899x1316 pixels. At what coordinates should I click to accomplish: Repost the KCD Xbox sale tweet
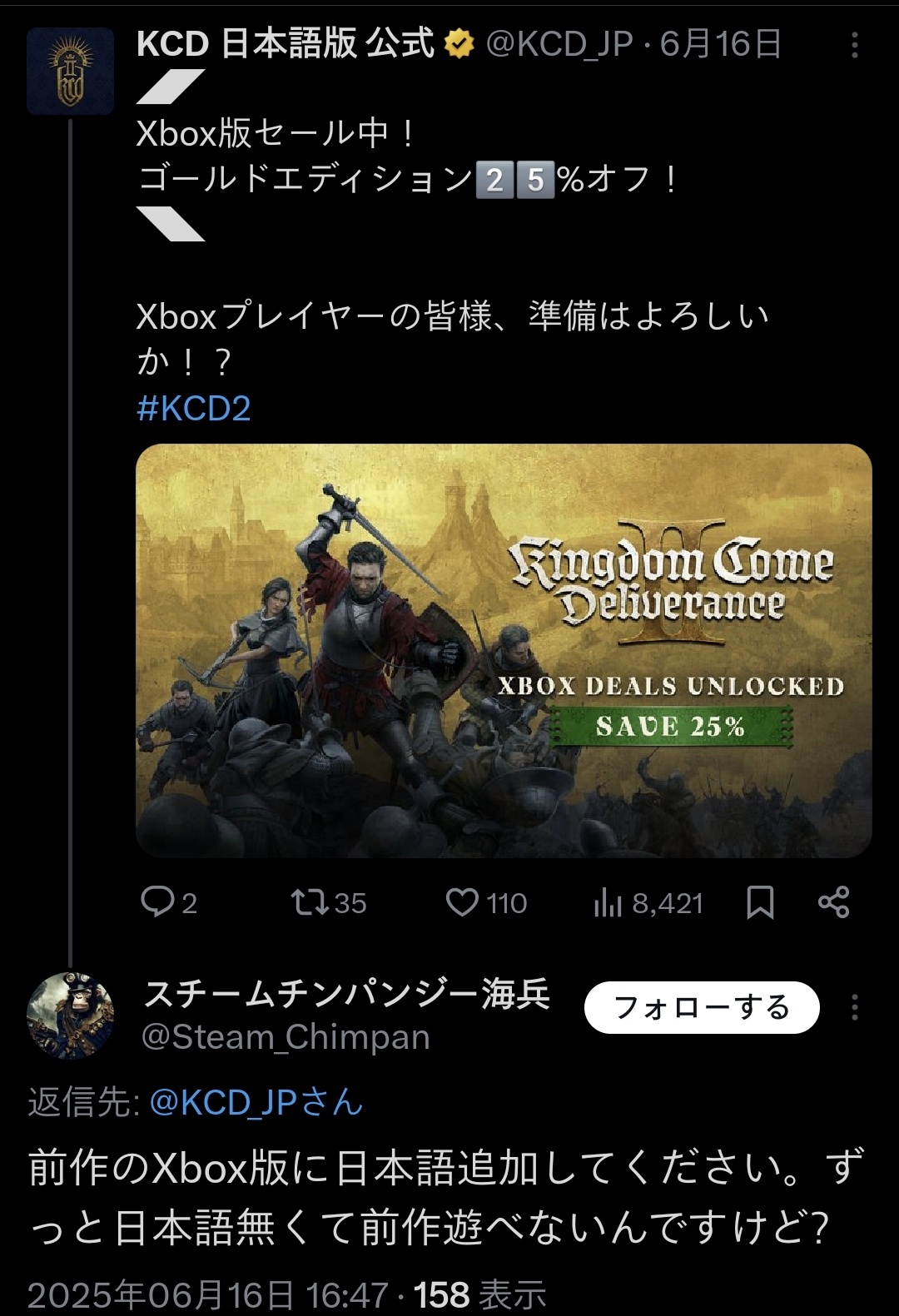click(x=310, y=901)
